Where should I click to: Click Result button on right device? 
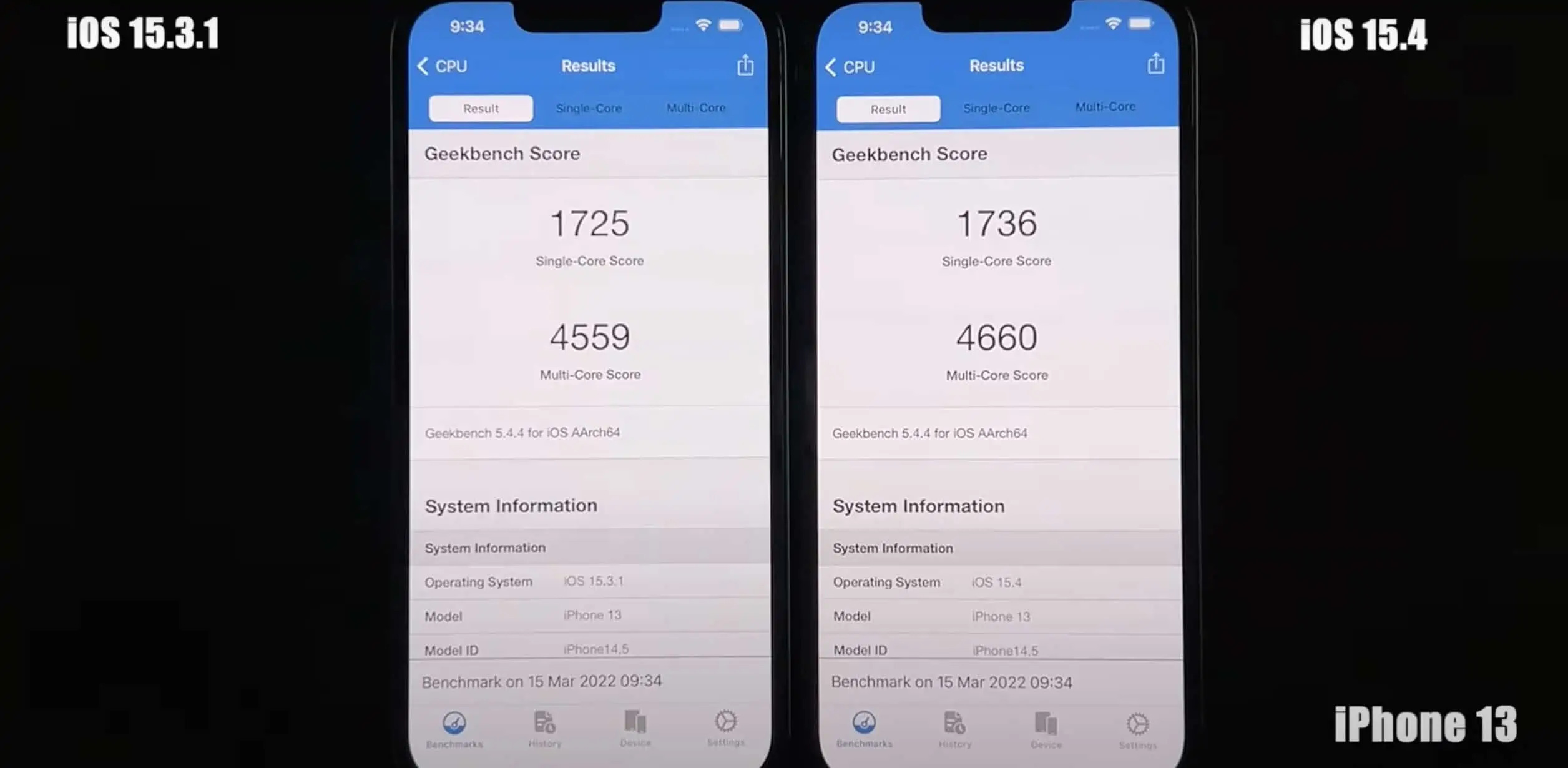tap(885, 108)
